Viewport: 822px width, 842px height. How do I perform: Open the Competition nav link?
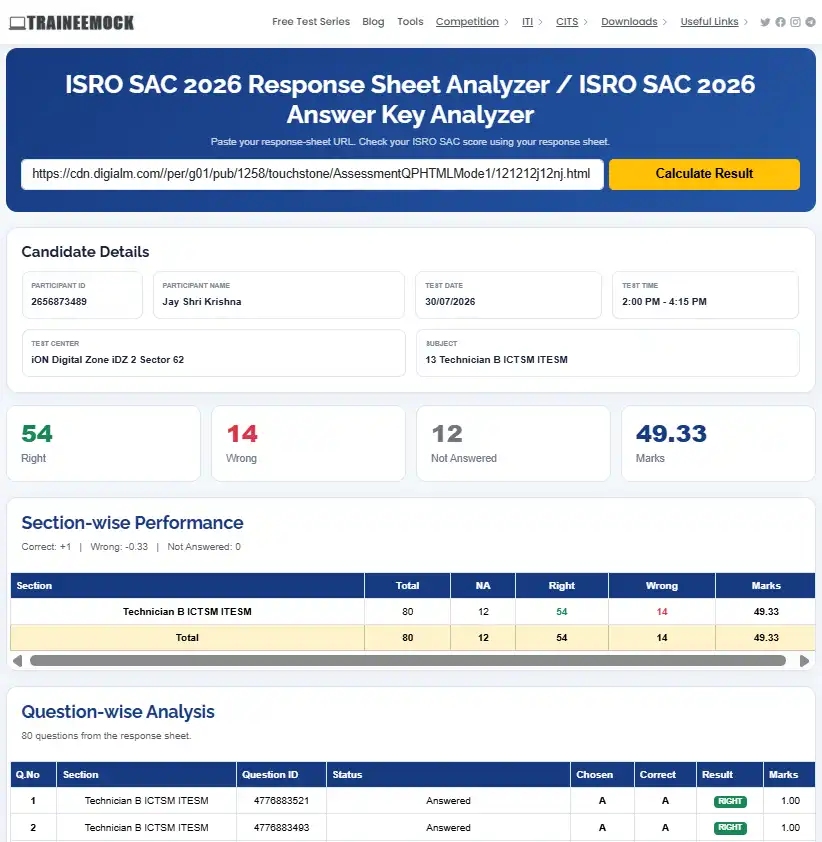point(467,21)
